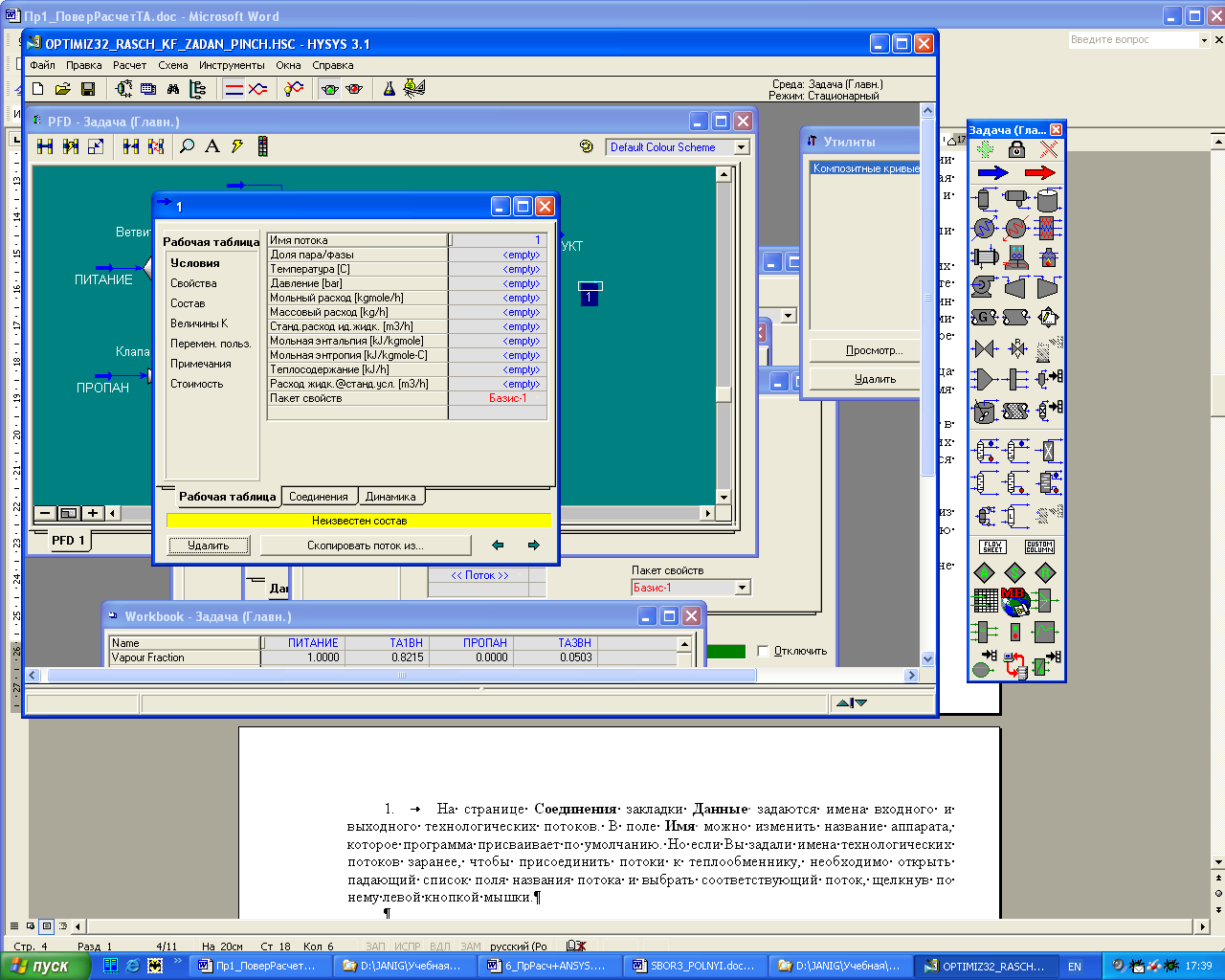Click the flask Basis Environment icon

coord(390,89)
